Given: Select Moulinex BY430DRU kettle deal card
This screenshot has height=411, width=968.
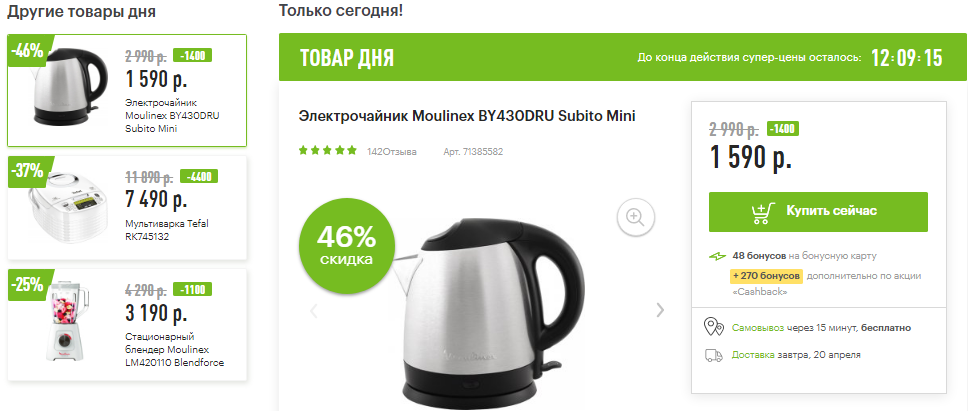Looking at the screenshot, I should [x=127, y=91].
